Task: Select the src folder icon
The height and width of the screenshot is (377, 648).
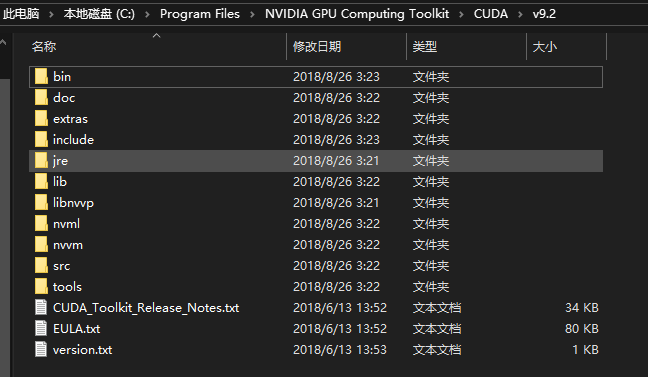Action: (x=41, y=266)
